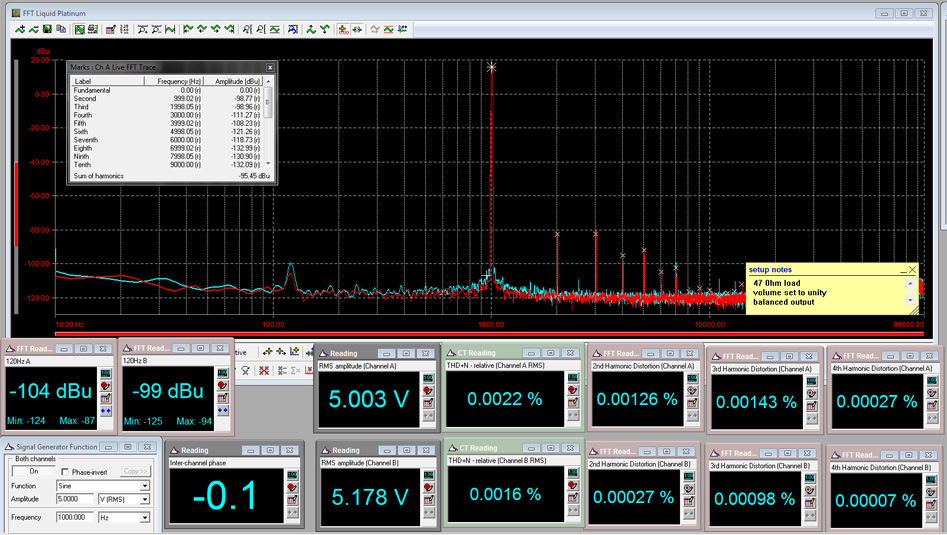The image size is (947, 535).
Task: Click the red icon in 120Hz A reading
Action: (106, 386)
